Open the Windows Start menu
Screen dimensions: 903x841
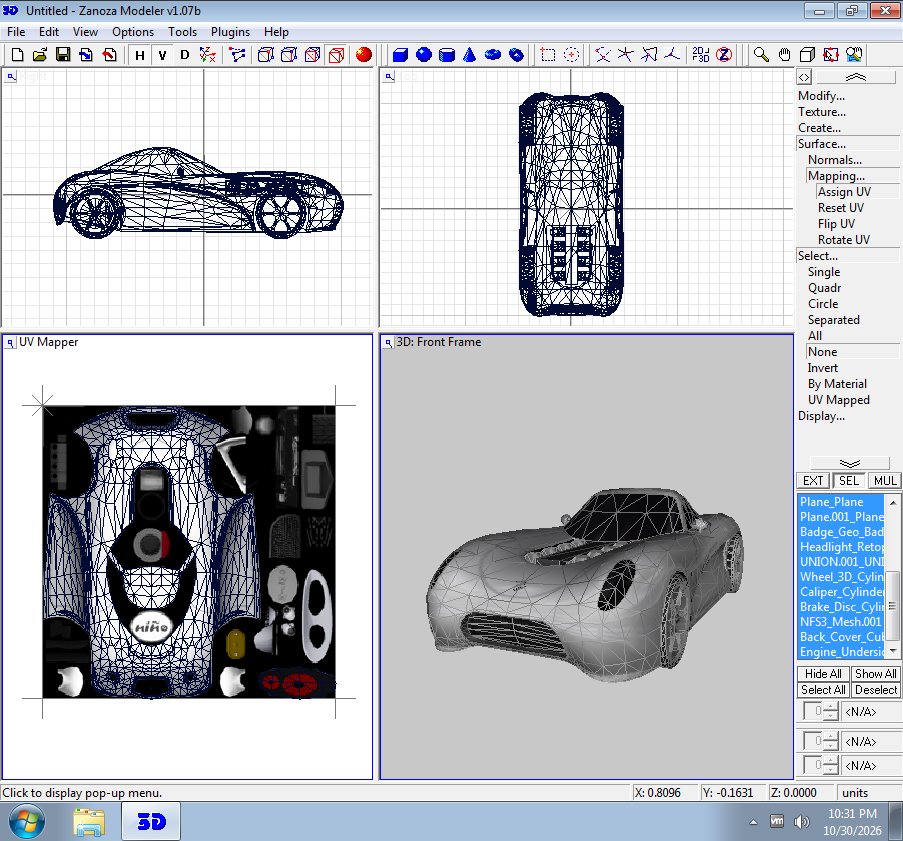pos(26,822)
